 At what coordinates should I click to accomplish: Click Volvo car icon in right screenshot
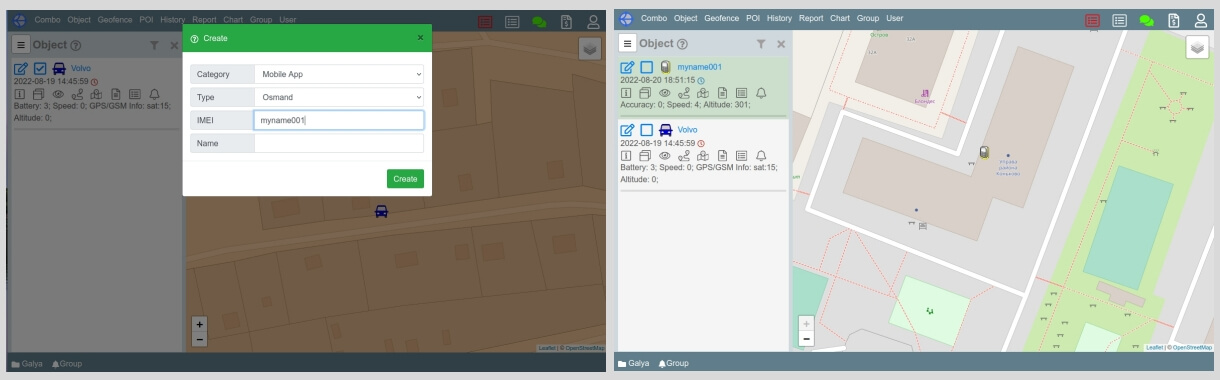665,130
